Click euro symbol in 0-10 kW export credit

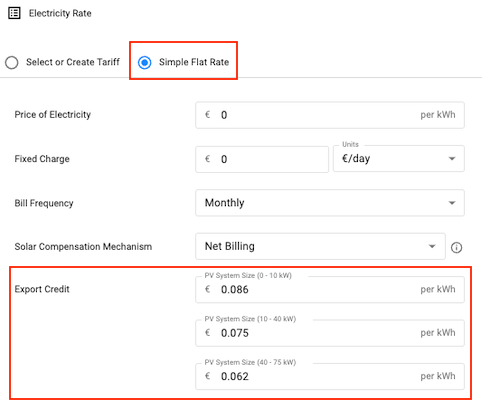[x=208, y=289]
